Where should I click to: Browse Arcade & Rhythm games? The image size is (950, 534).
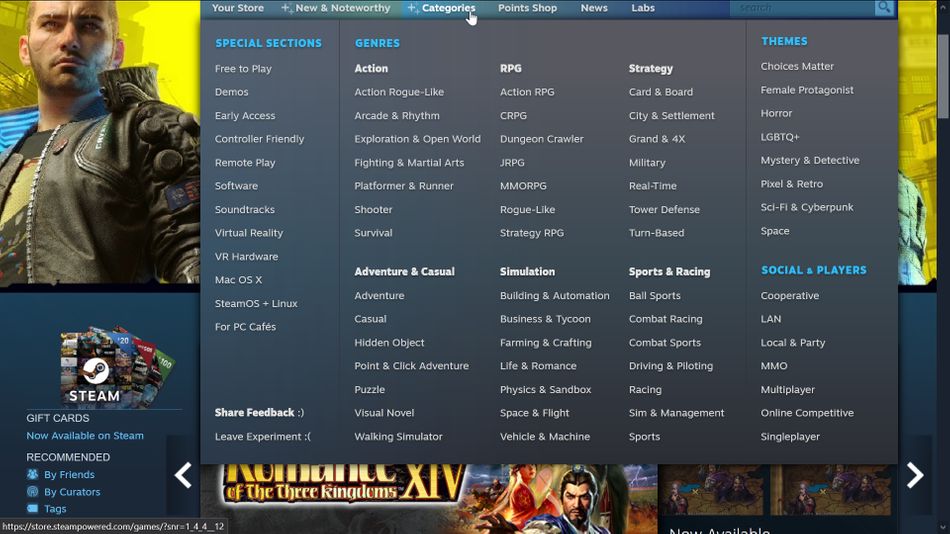(x=397, y=116)
